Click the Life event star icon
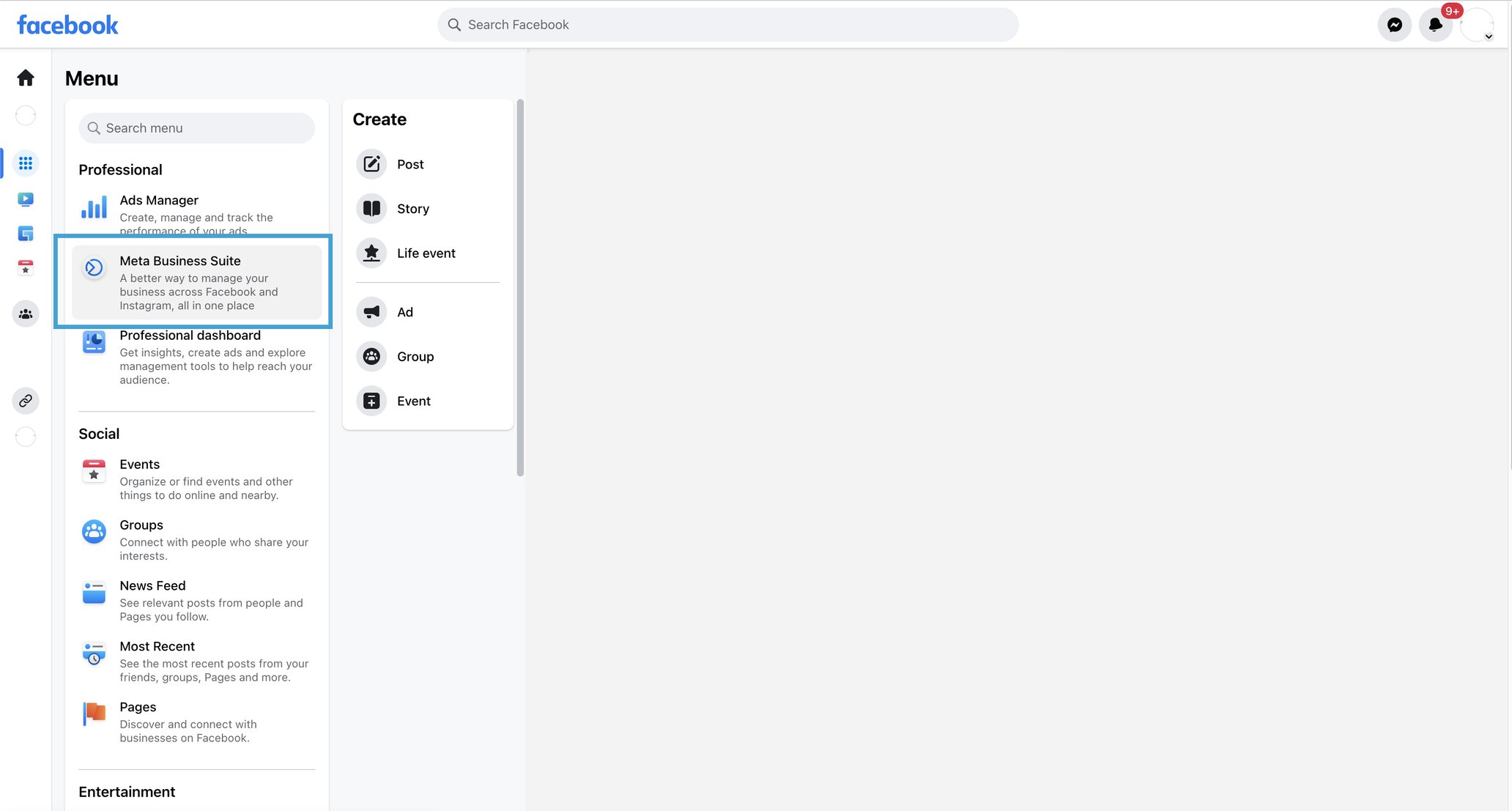Image resolution: width=1512 pixels, height=811 pixels. tap(371, 253)
